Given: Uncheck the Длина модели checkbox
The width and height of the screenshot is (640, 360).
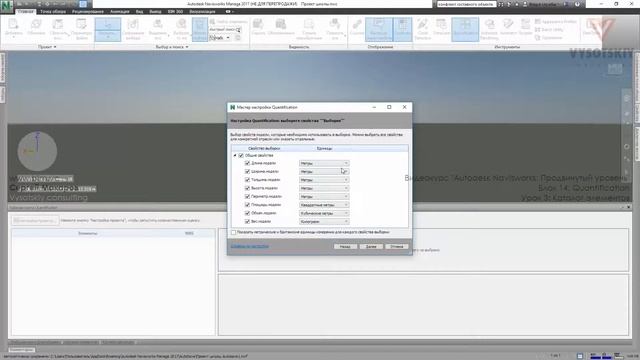Looking at the screenshot, I should [x=247, y=163].
